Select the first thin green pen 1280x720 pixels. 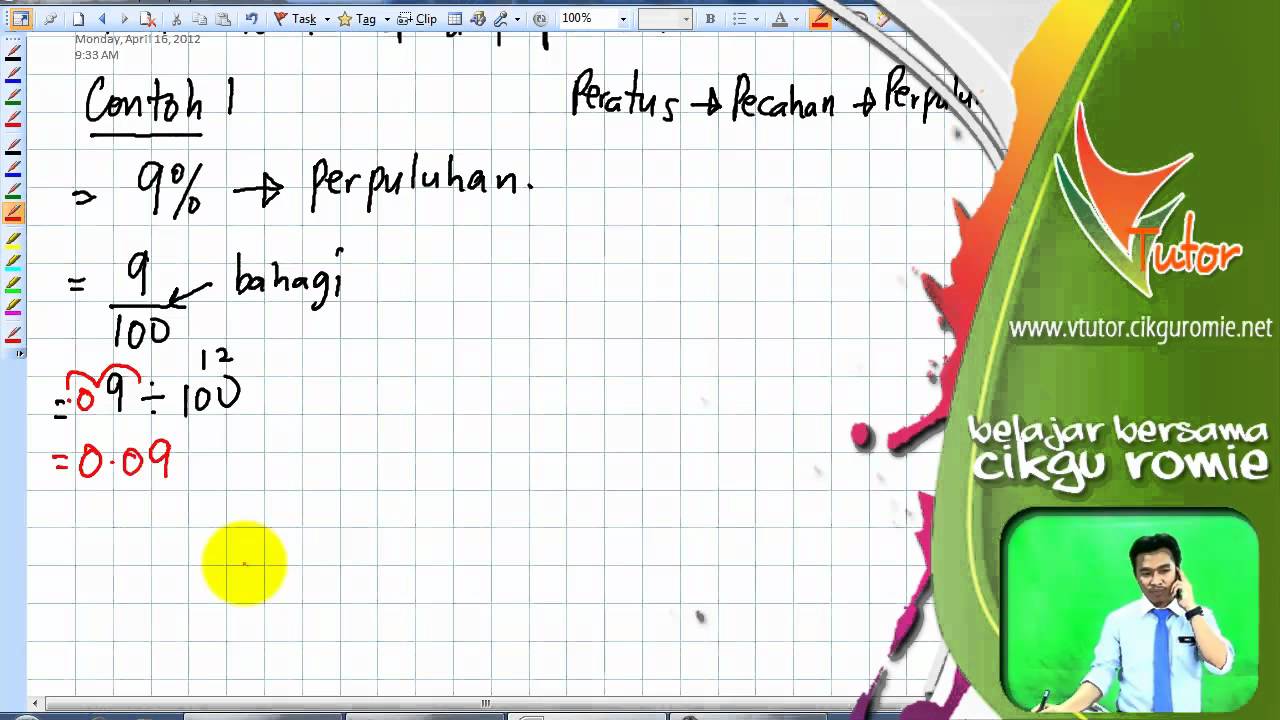(13, 97)
